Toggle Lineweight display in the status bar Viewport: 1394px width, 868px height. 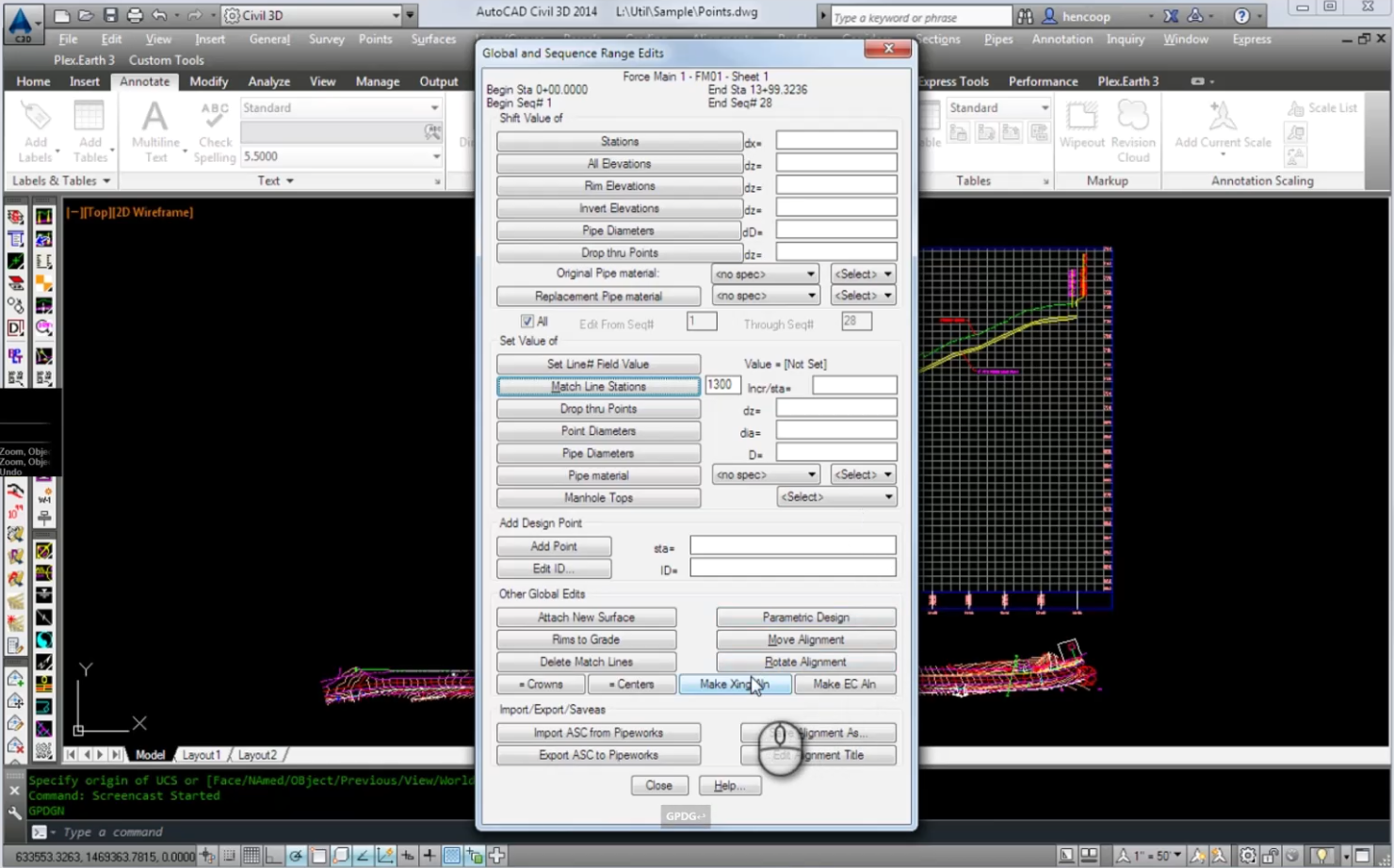pos(430,856)
